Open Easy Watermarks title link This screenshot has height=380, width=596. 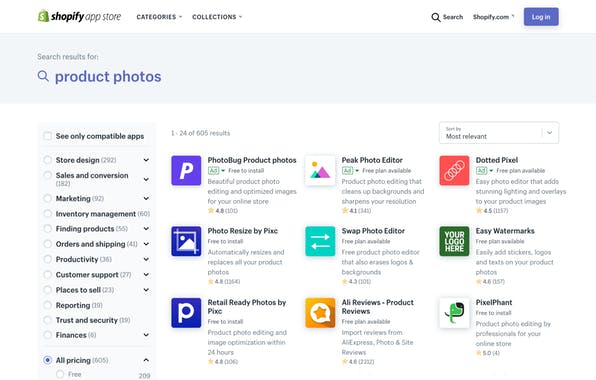pos(505,231)
